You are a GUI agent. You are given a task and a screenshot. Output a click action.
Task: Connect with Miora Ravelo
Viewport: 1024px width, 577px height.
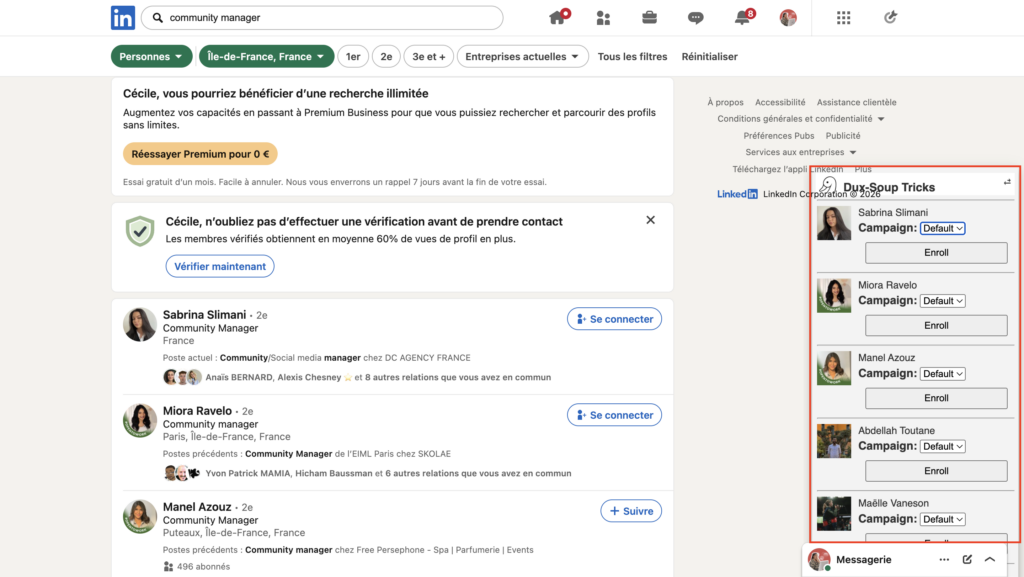tap(615, 415)
